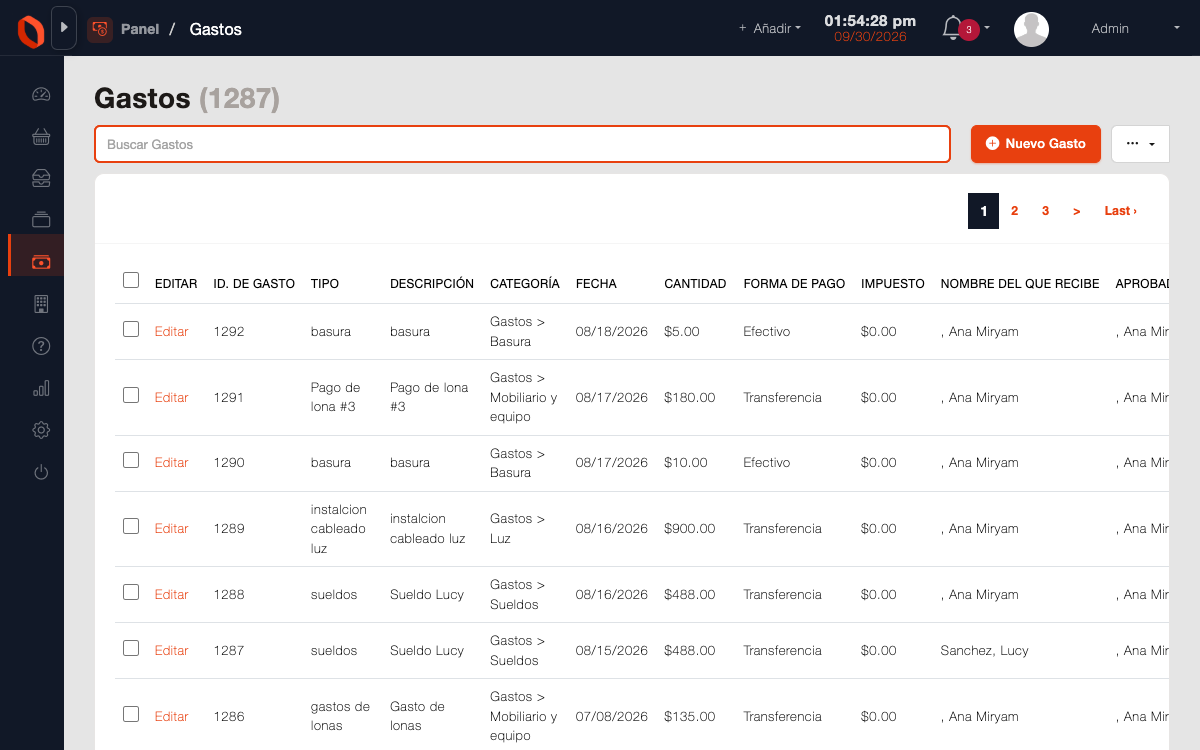Select the active expenses money icon in sidebar

point(41,262)
